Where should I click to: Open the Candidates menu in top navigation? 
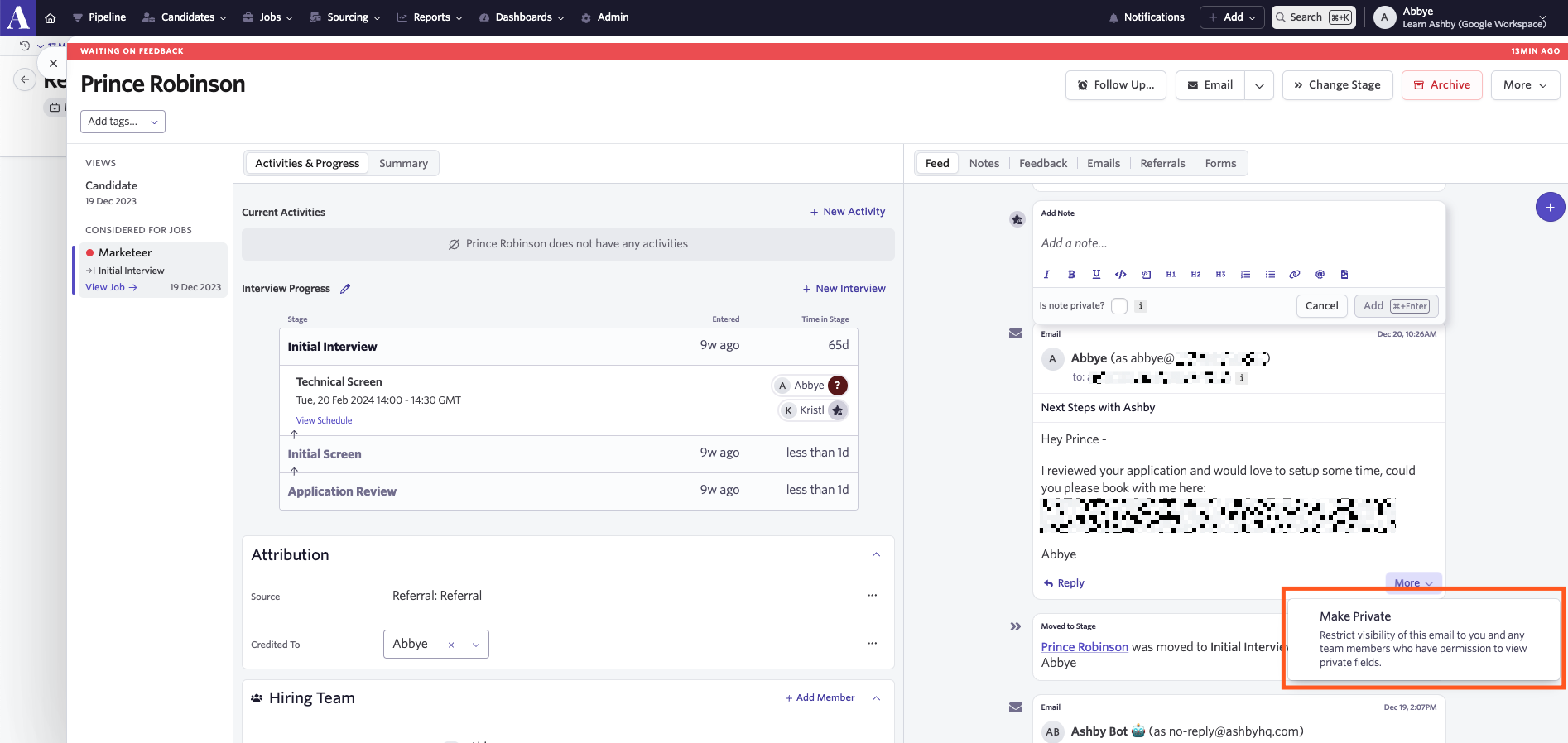(x=185, y=17)
